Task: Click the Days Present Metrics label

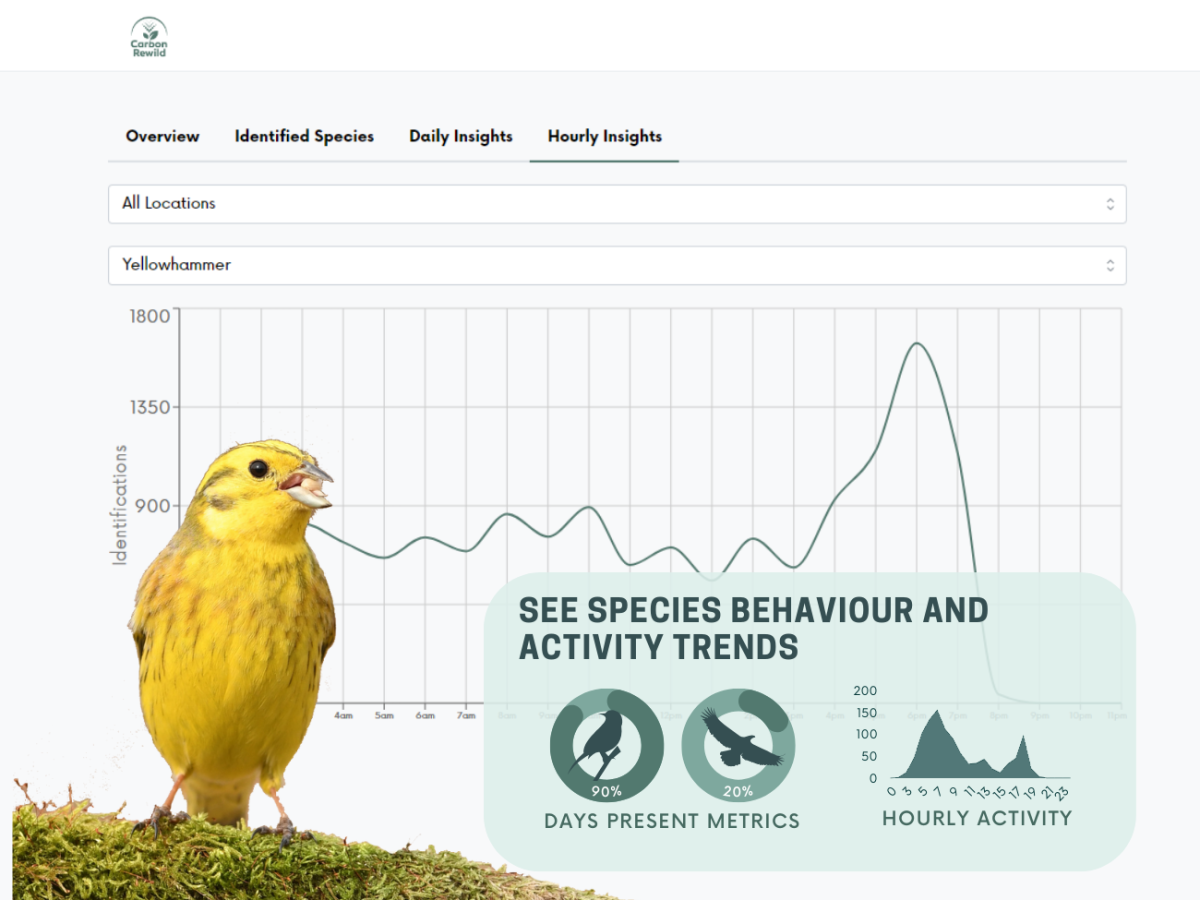Action: click(x=671, y=820)
